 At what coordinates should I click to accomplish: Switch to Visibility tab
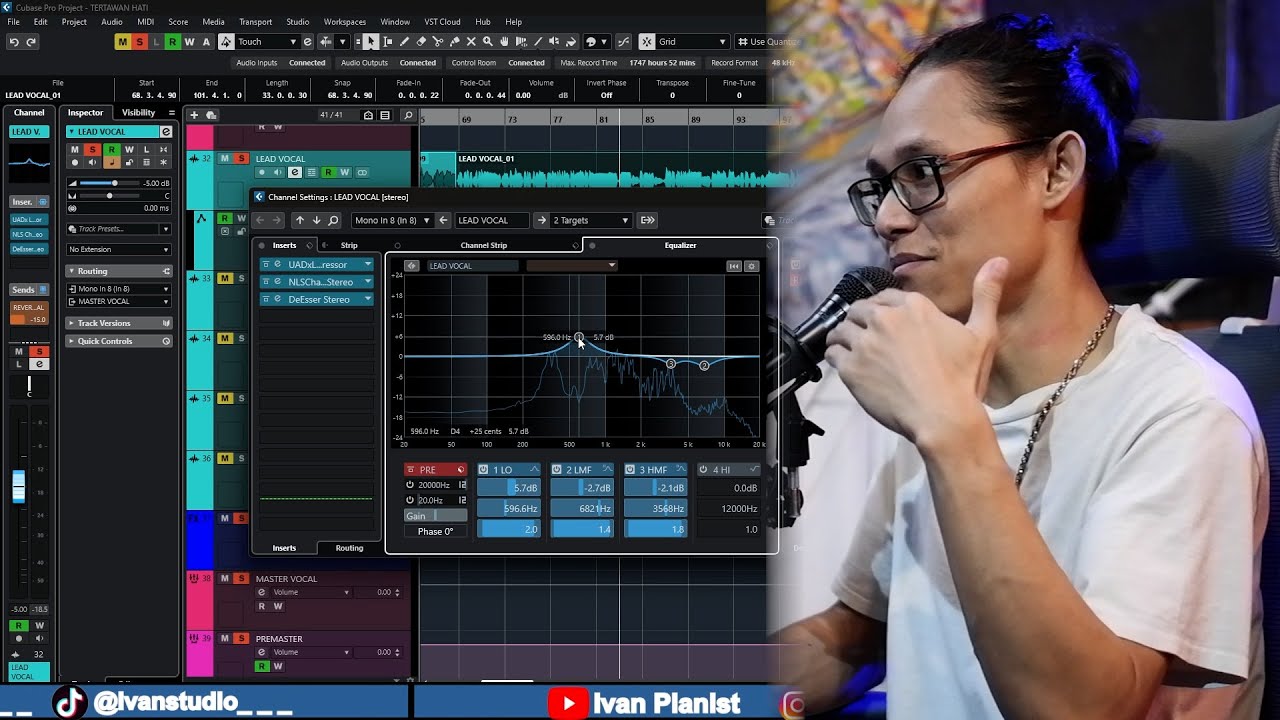(x=139, y=113)
